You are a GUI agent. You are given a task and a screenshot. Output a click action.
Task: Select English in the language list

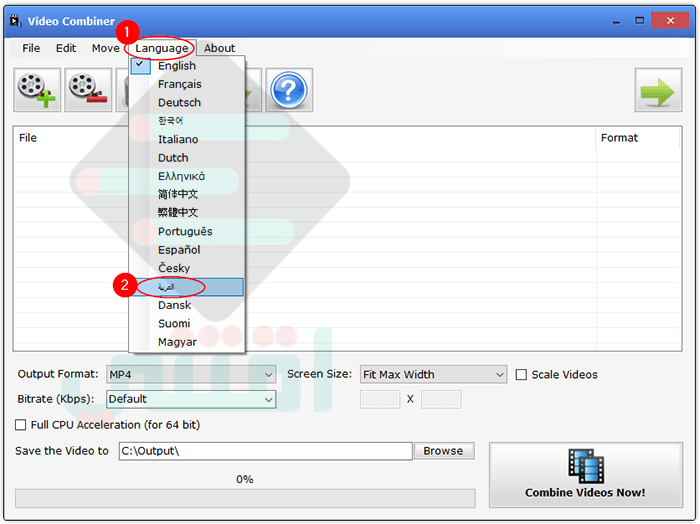click(187, 66)
